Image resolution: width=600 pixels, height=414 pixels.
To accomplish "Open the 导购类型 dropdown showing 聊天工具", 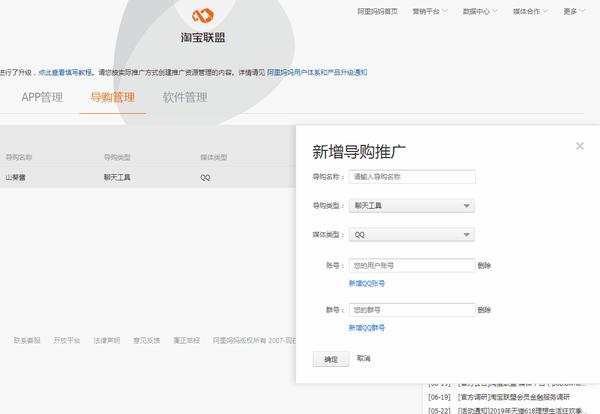I will (x=412, y=206).
